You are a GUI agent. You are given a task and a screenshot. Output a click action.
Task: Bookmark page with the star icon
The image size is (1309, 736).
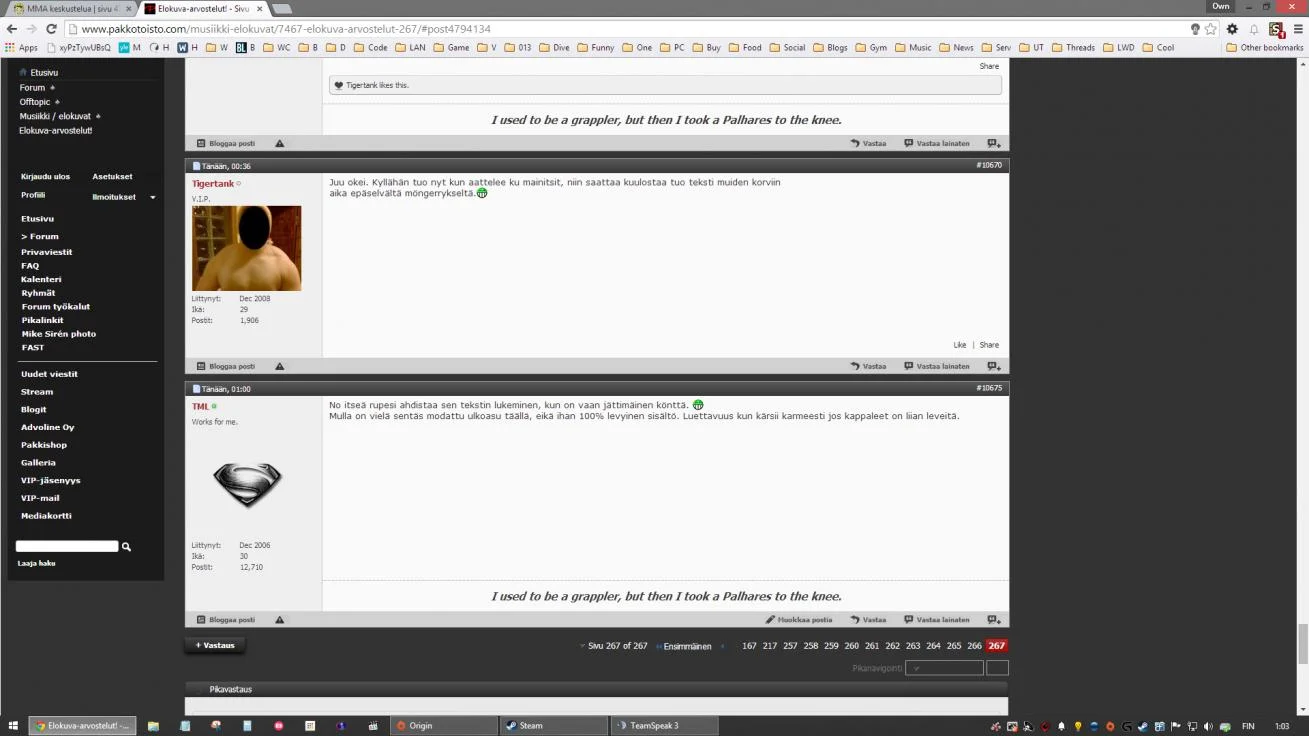(1211, 29)
